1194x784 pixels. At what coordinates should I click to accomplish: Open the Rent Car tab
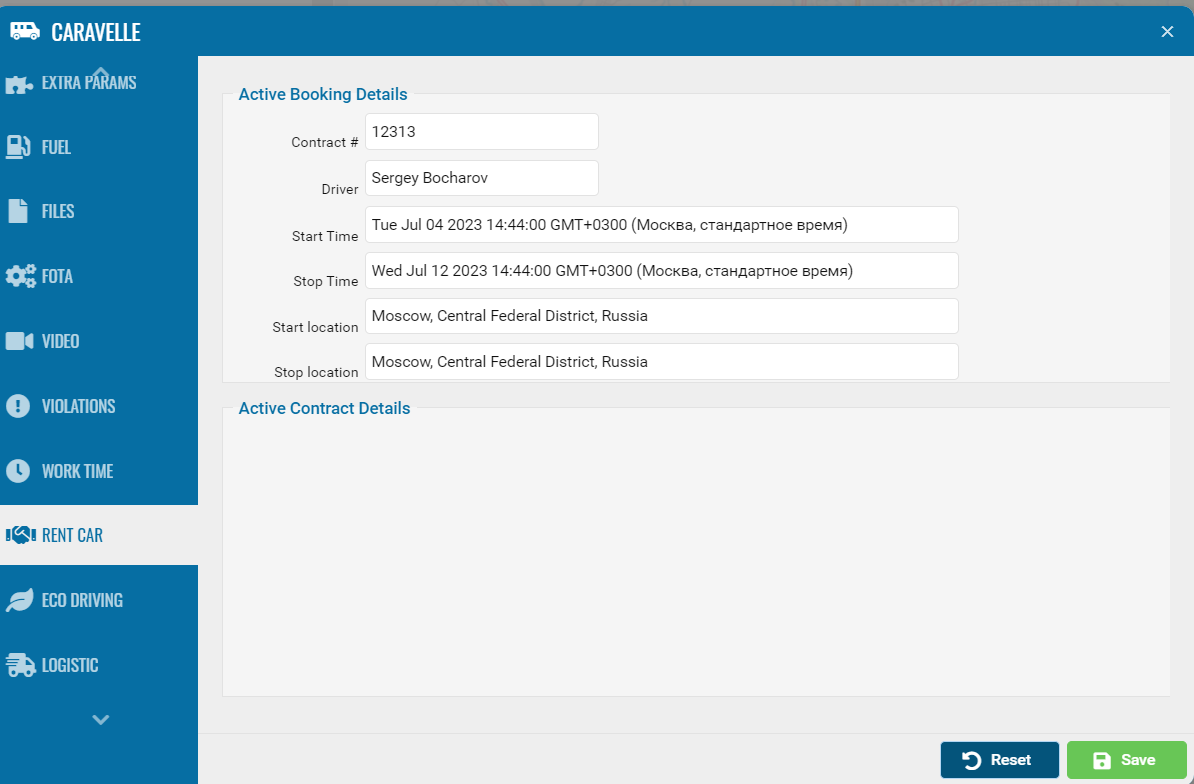72,535
